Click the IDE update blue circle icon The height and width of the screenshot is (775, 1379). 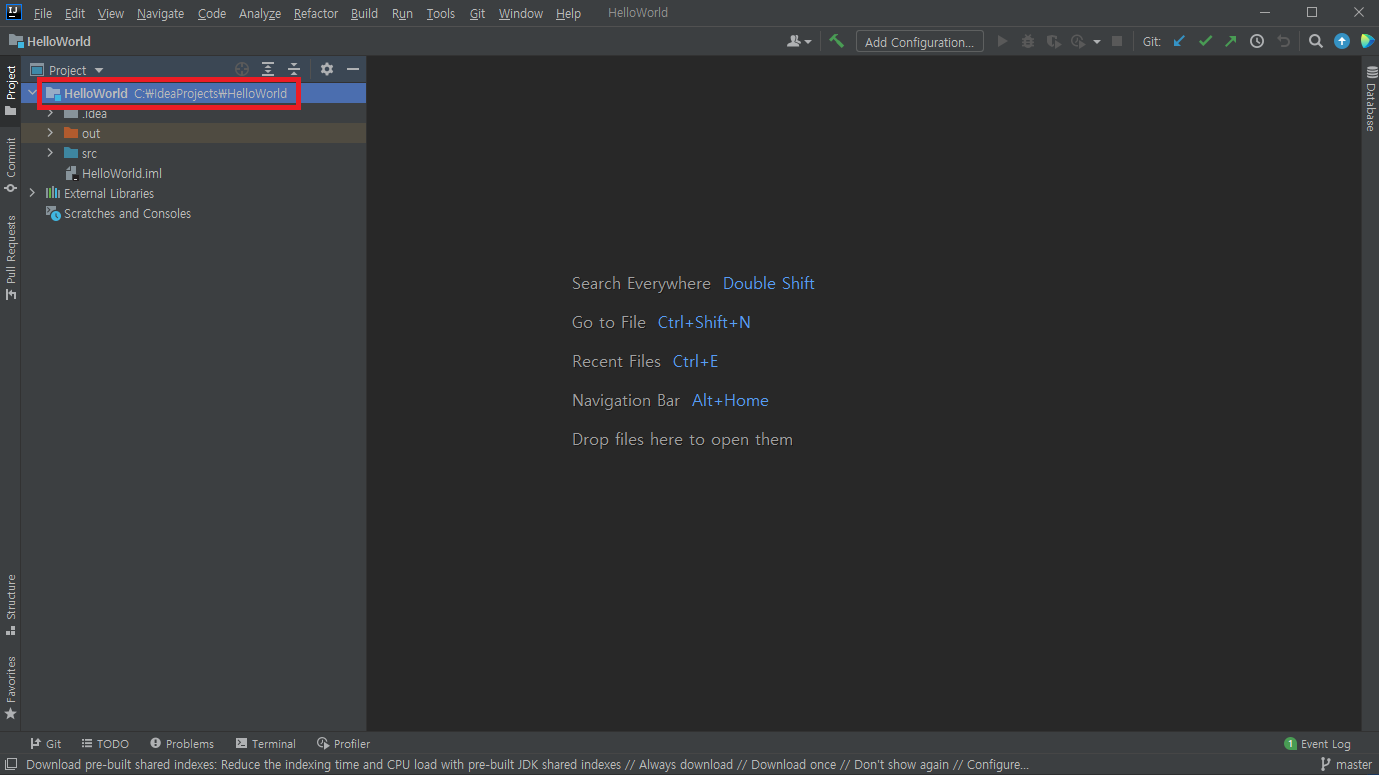point(1342,41)
